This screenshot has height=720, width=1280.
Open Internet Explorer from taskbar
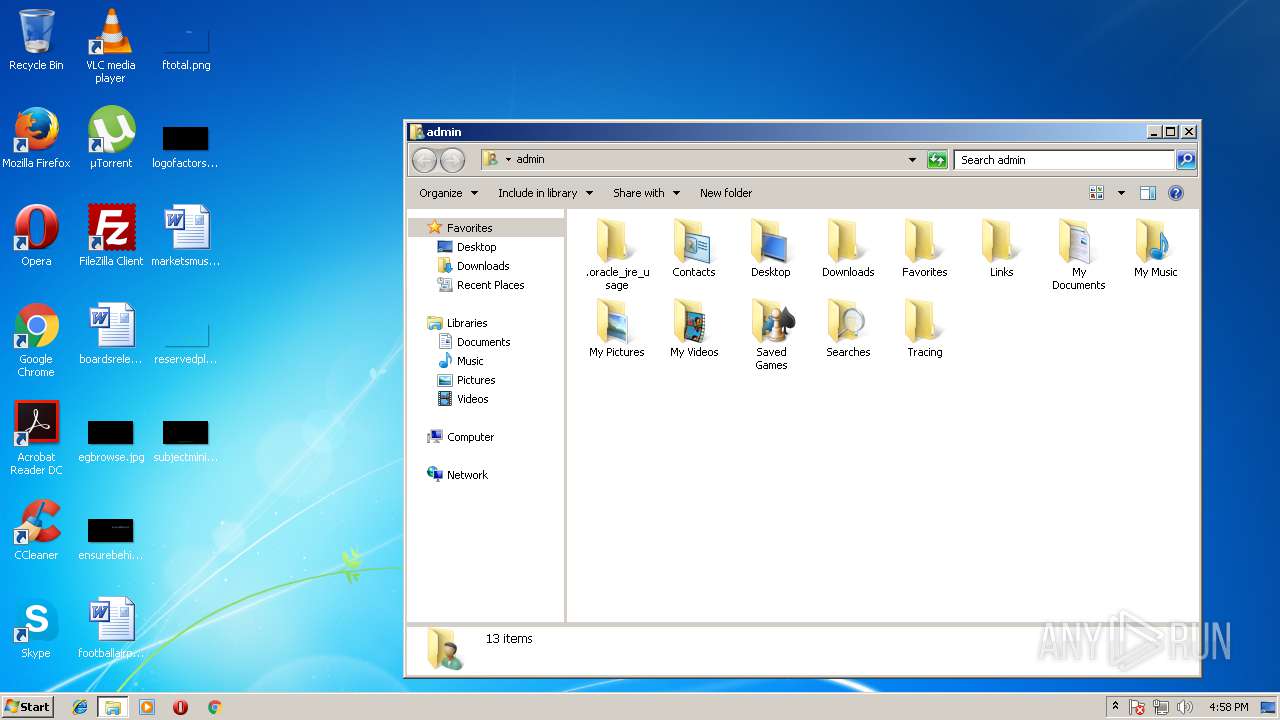pos(80,707)
